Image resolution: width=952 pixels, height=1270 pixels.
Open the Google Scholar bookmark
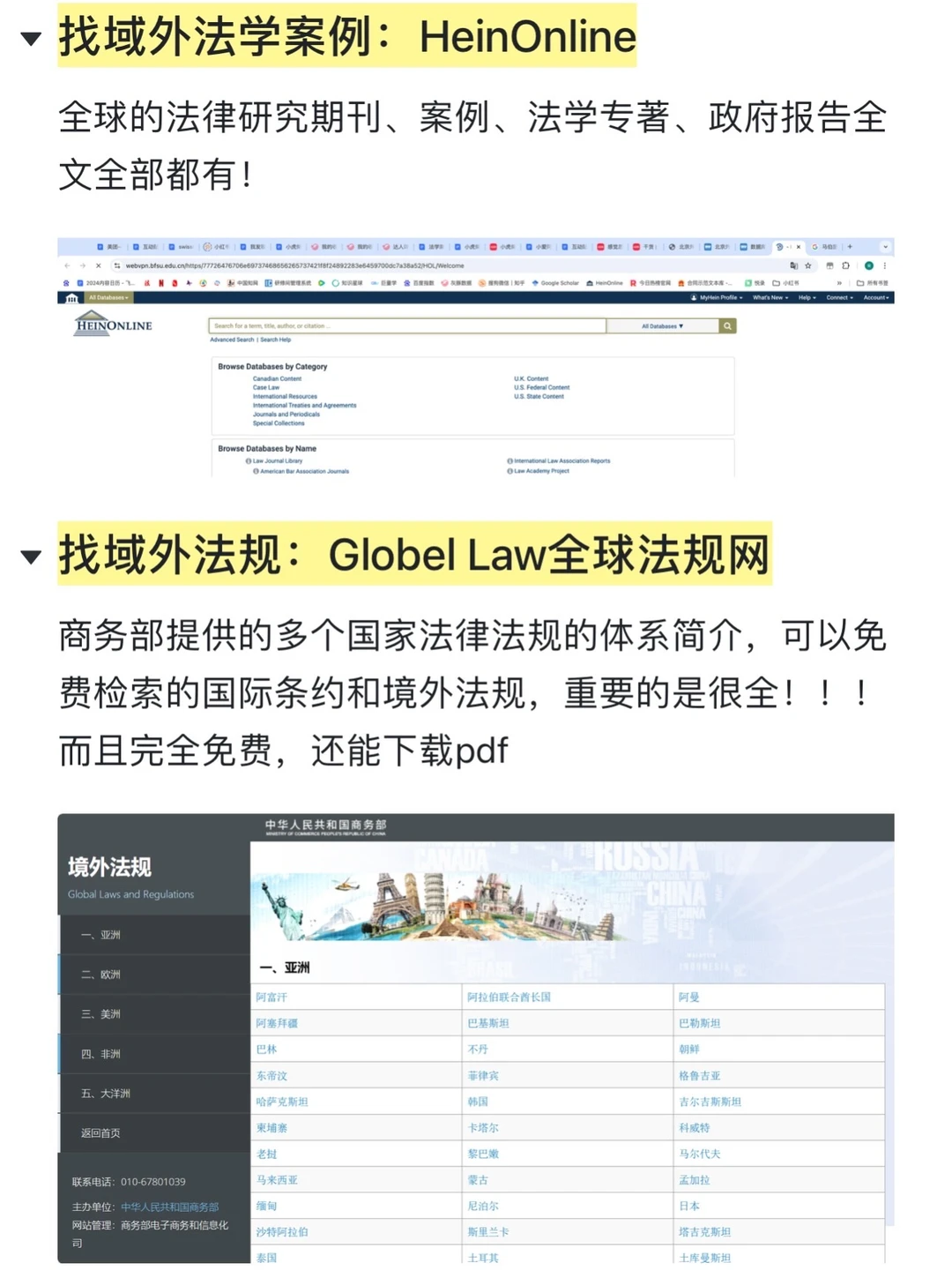(555, 283)
